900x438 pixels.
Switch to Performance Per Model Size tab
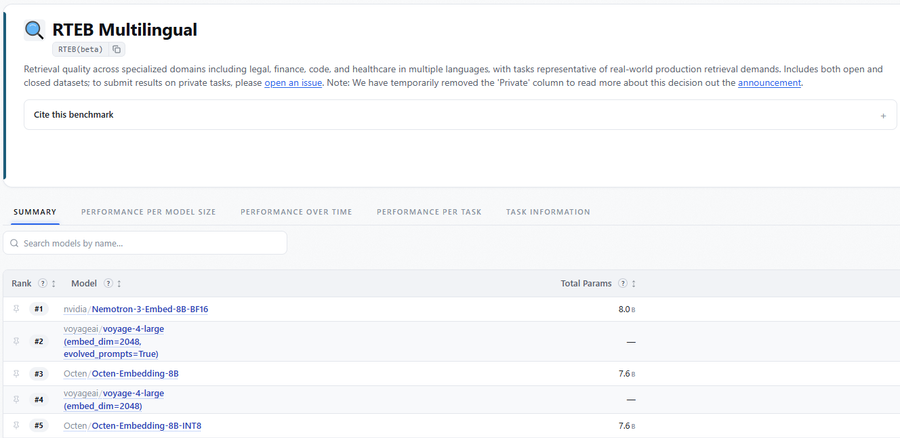[149, 212]
